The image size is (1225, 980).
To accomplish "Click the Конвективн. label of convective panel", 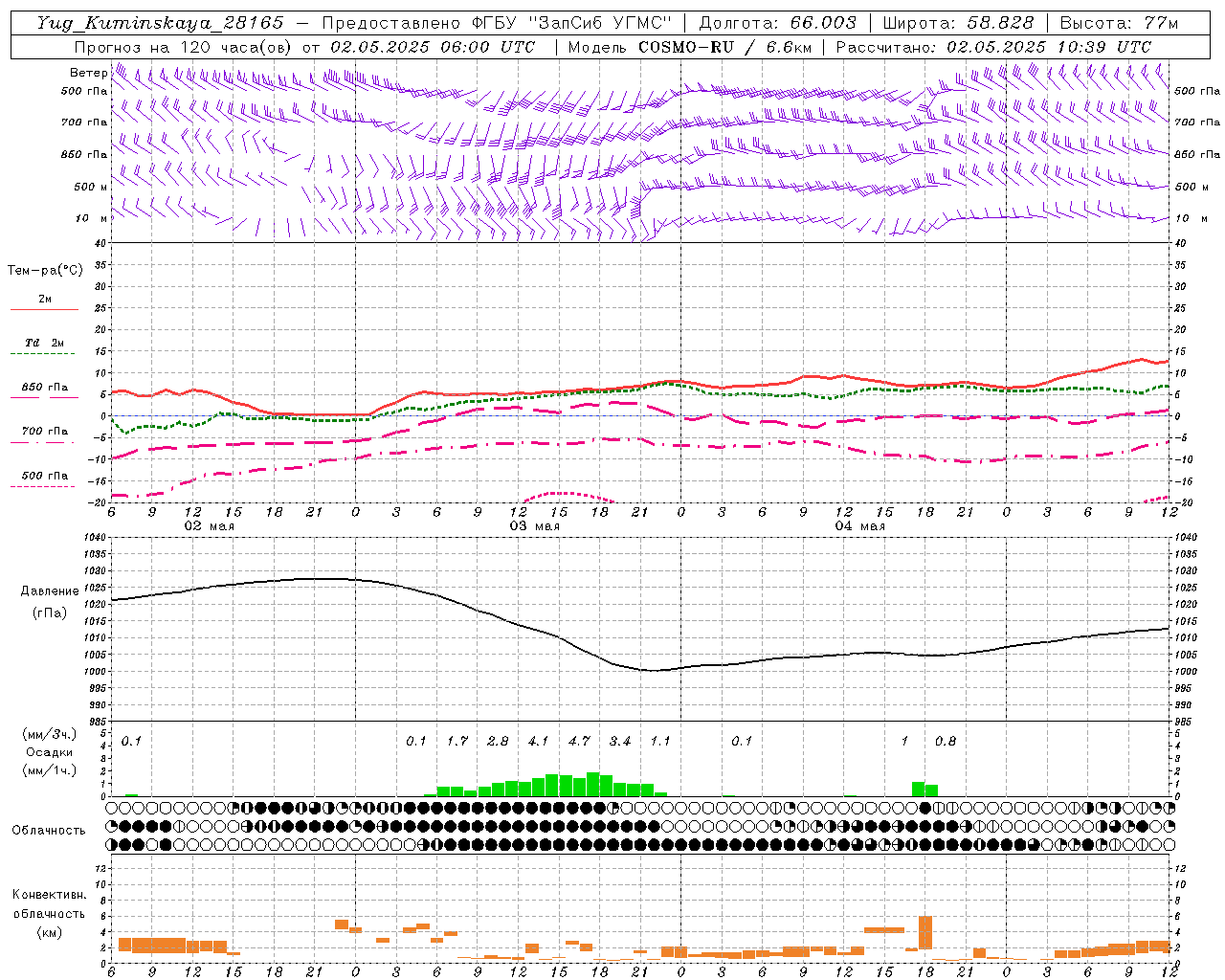I will tap(49, 895).
